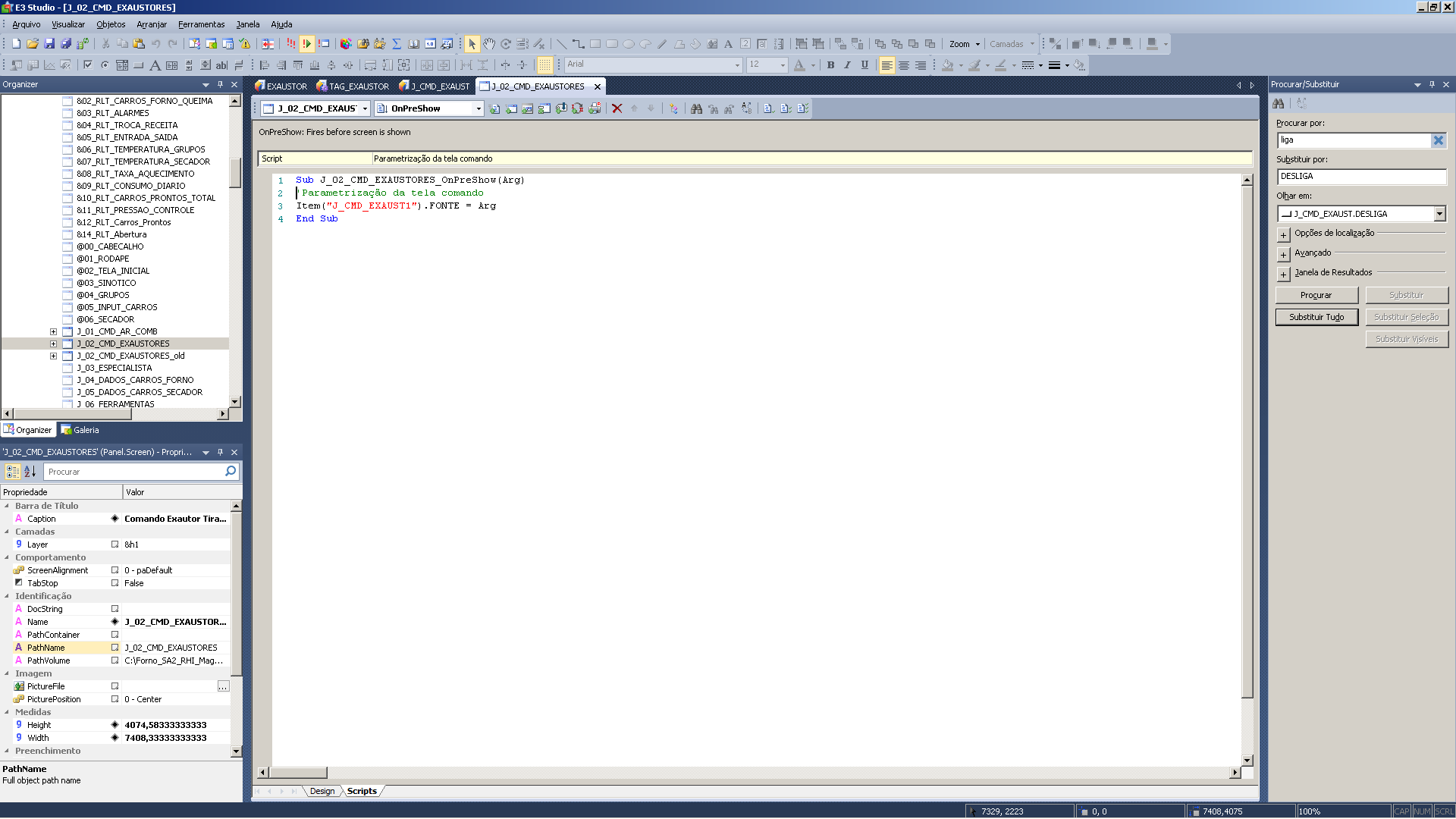Align text left in format toolbar
This screenshot has height=819, width=1456.
pyautogui.click(x=886, y=65)
